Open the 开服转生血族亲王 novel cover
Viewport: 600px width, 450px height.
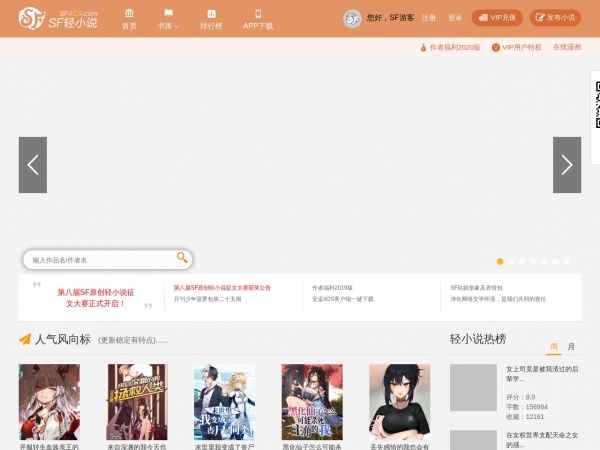(x=49, y=402)
